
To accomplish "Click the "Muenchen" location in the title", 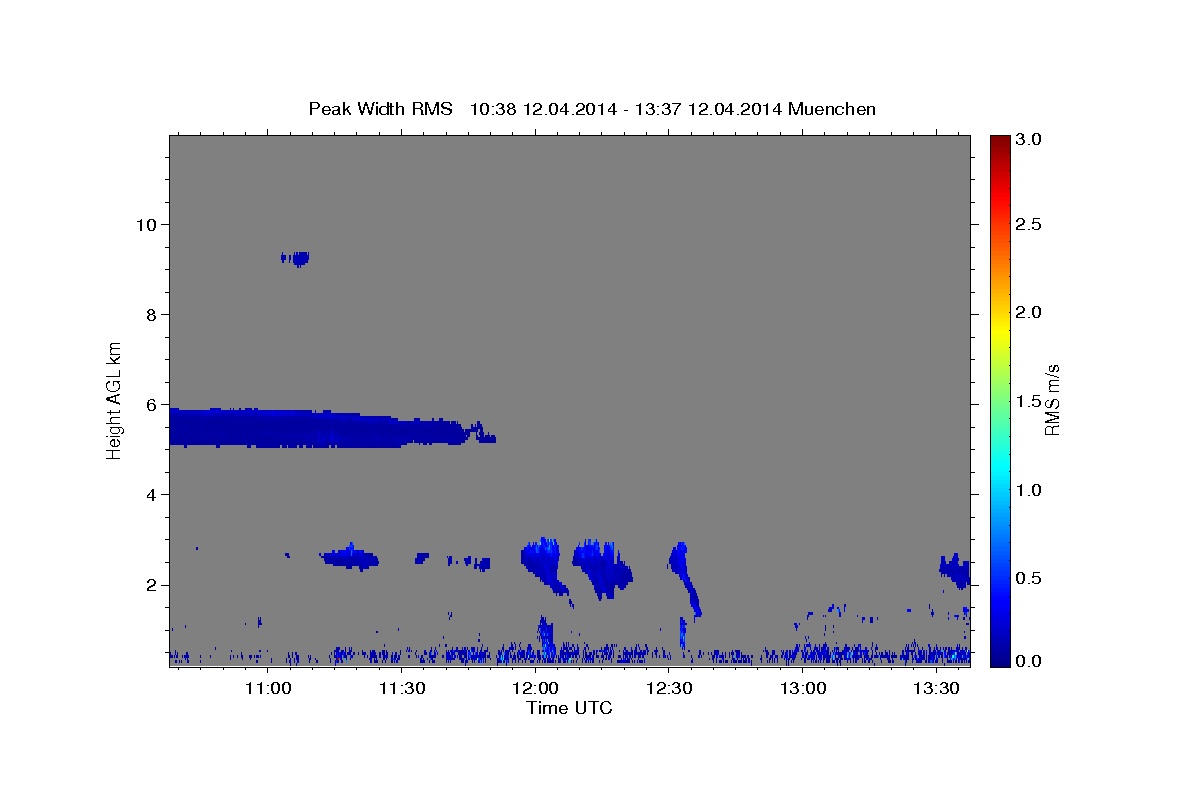I will [x=832, y=108].
